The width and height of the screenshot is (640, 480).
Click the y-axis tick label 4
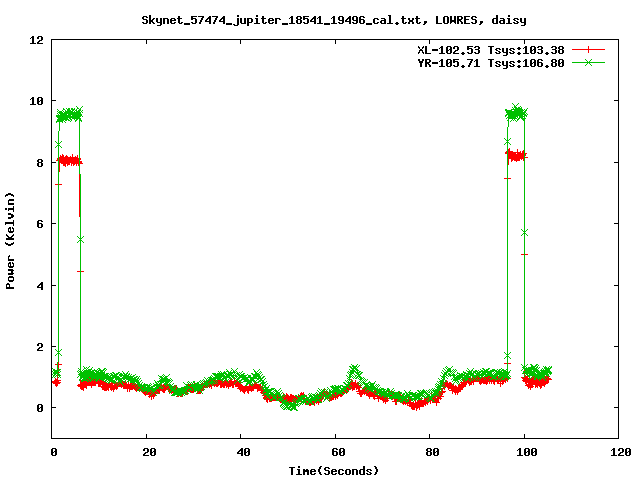(40, 286)
